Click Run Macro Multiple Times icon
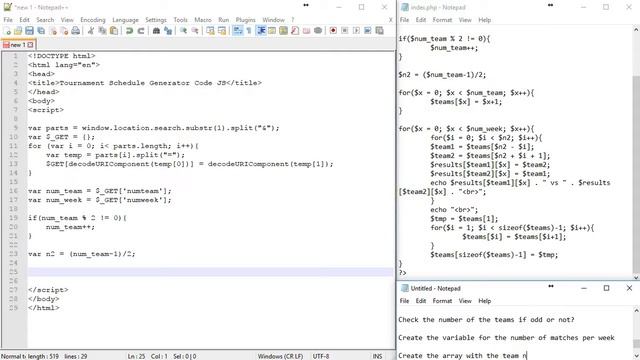The image size is (640, 360). tap(368, 31)
